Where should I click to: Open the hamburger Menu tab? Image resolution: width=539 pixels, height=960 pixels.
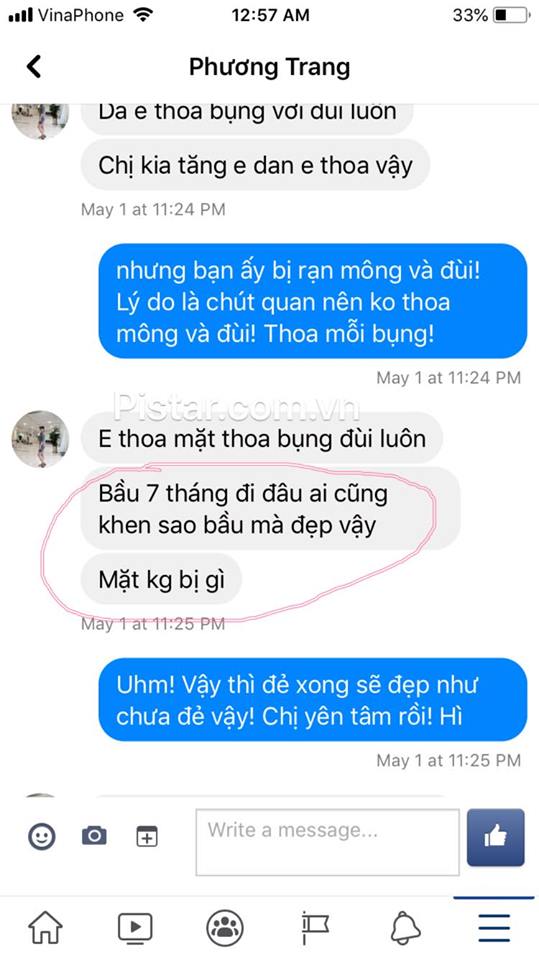coord(494,928)
